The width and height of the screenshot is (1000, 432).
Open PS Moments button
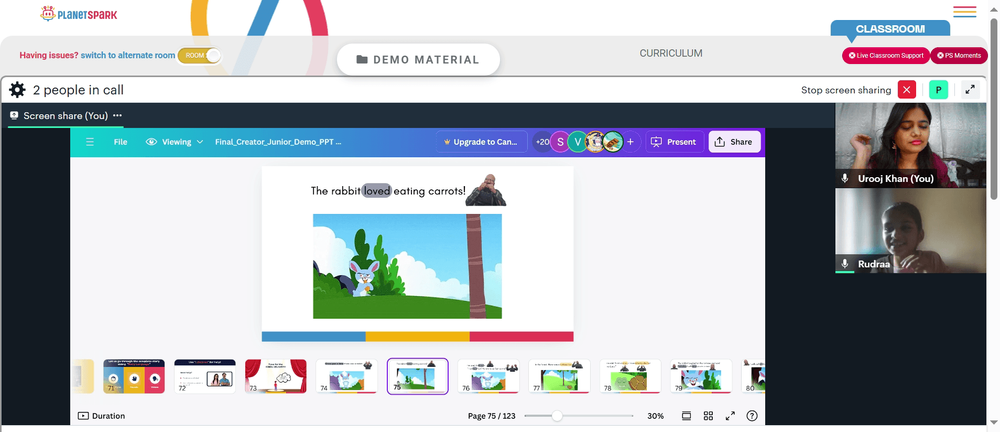[959, 56]
